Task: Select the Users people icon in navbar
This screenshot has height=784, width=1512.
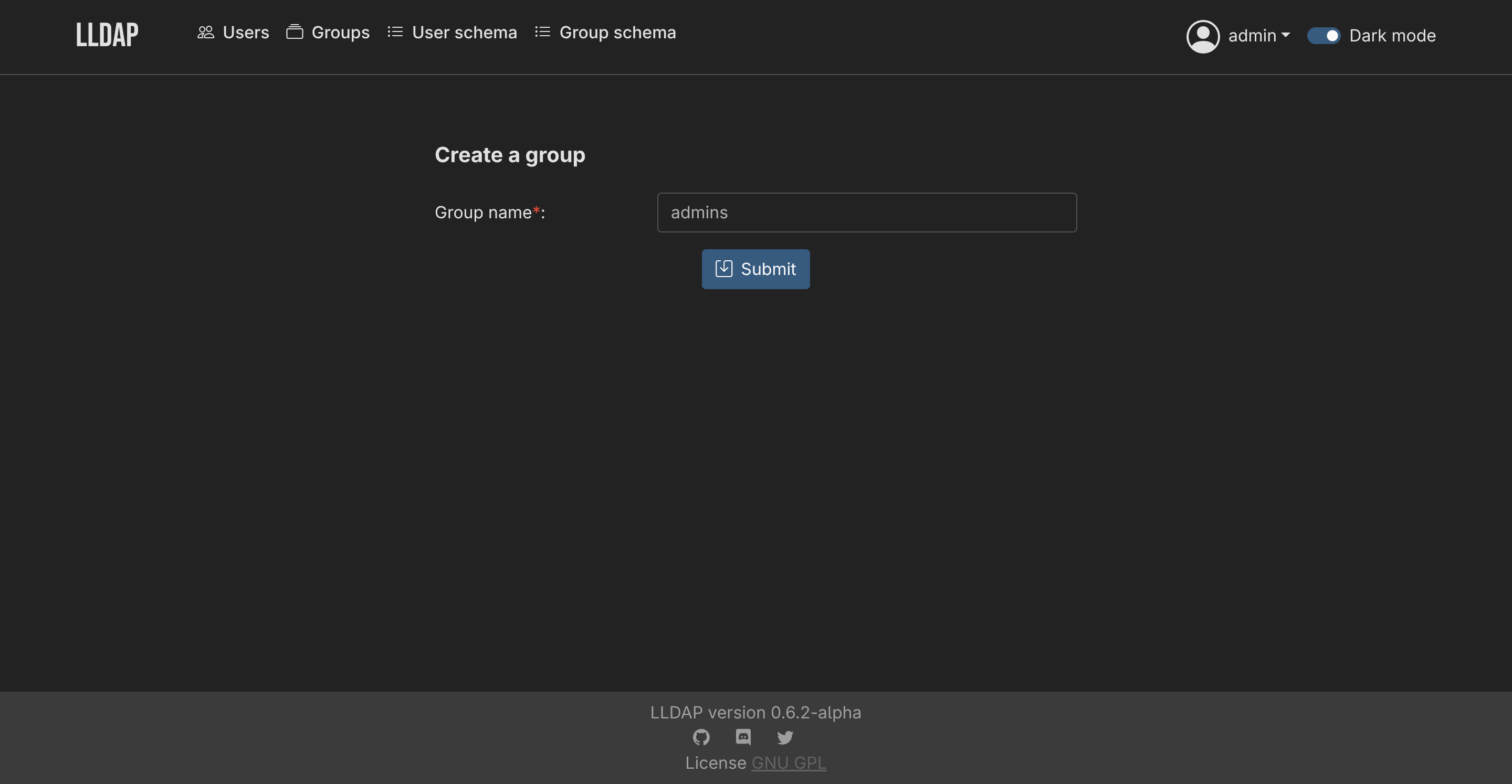Action: [206, 33]
